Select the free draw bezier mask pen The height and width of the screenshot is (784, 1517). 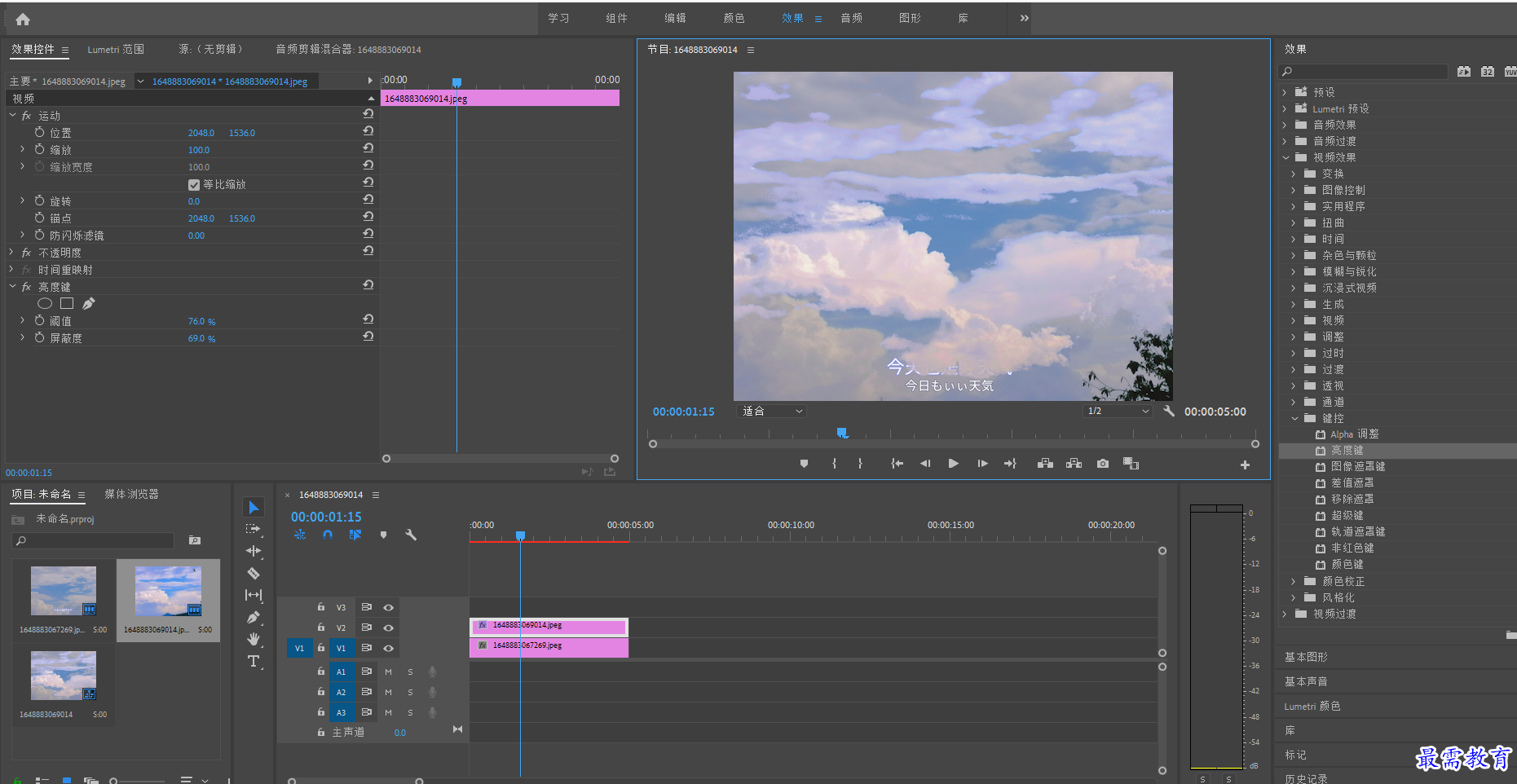pos(89,303)
